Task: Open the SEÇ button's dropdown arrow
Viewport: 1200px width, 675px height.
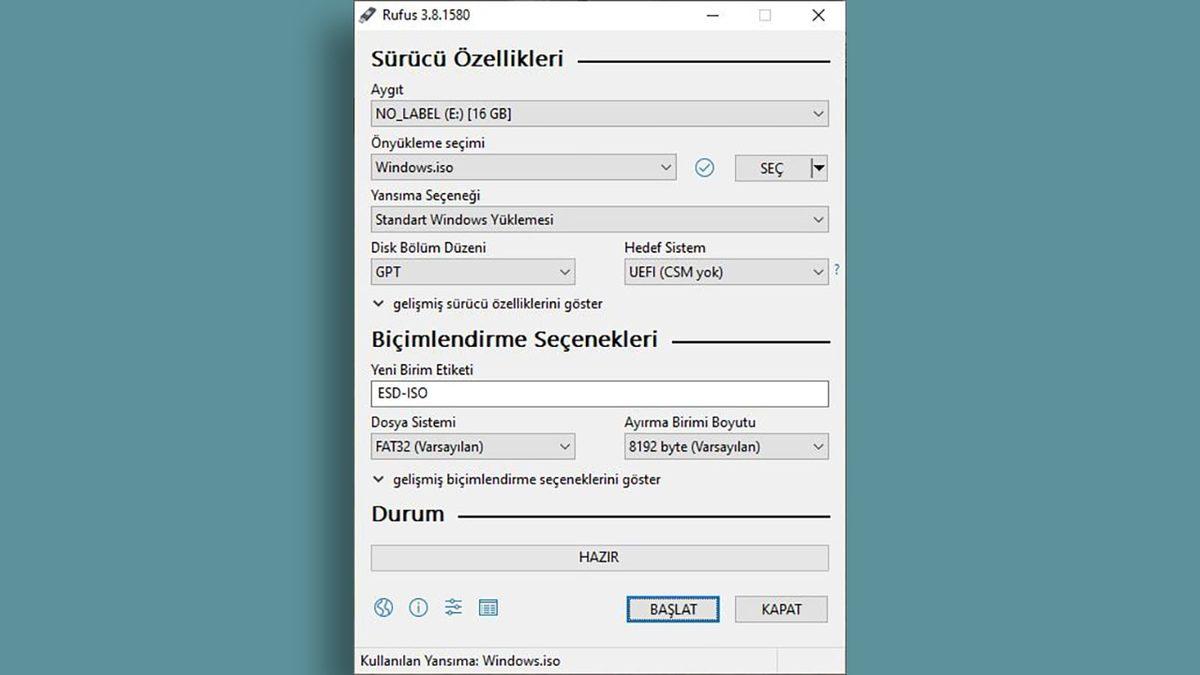Action: (x=818, y=167)
